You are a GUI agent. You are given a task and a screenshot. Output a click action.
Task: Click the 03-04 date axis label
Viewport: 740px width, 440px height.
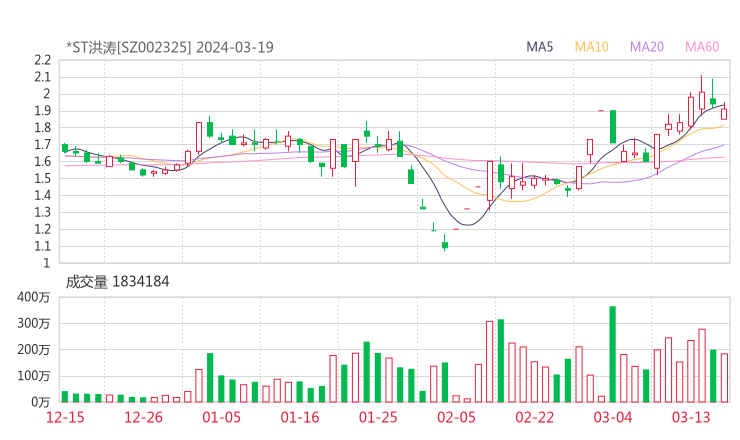click(613, 417)
